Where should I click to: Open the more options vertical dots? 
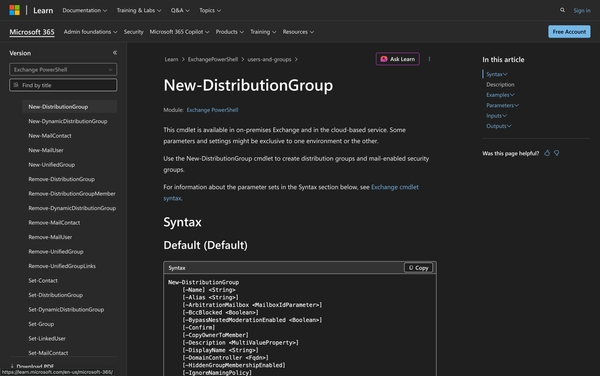click(x=429, y=59)
